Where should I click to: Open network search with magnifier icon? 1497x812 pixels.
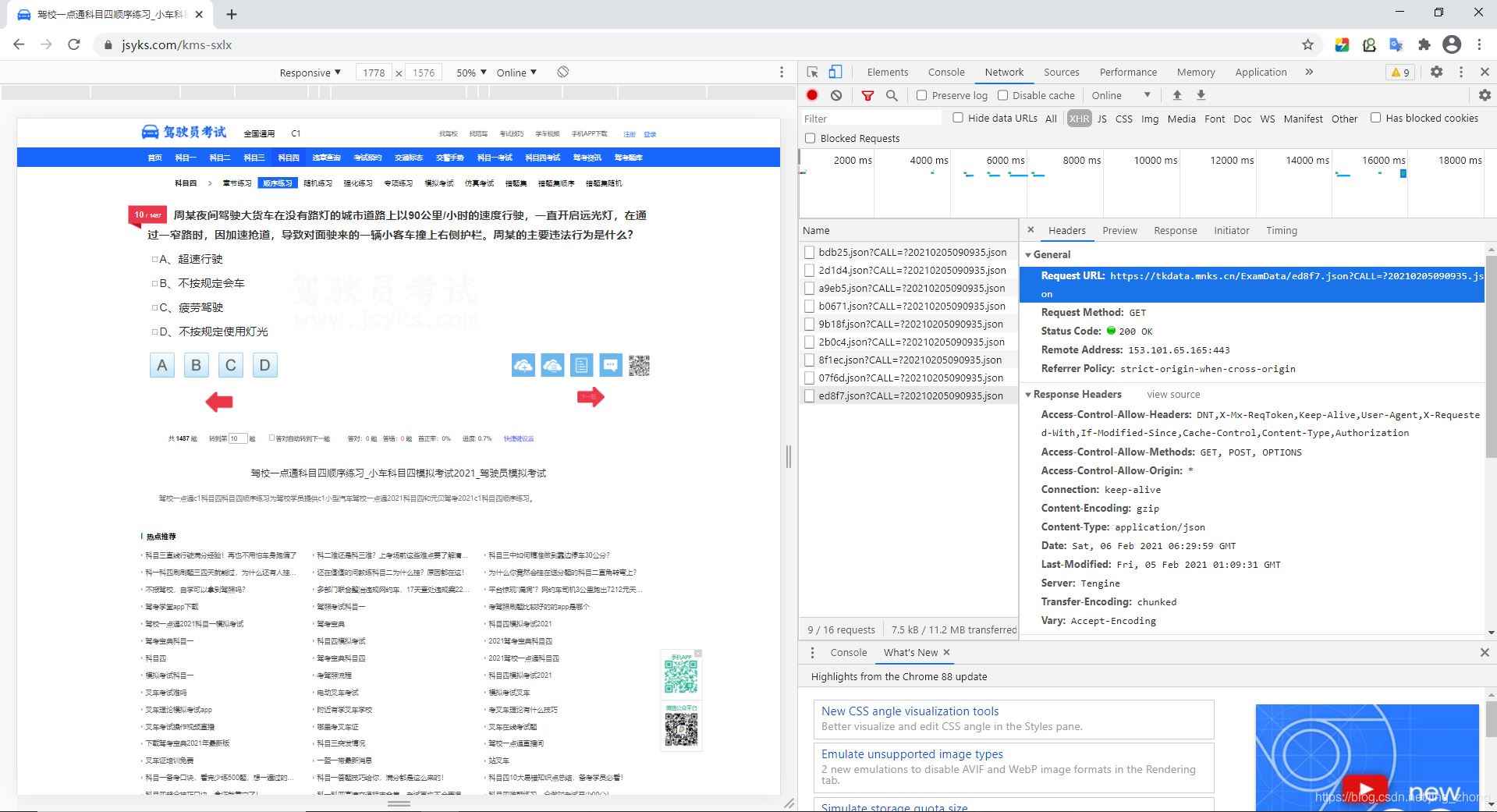892,95
